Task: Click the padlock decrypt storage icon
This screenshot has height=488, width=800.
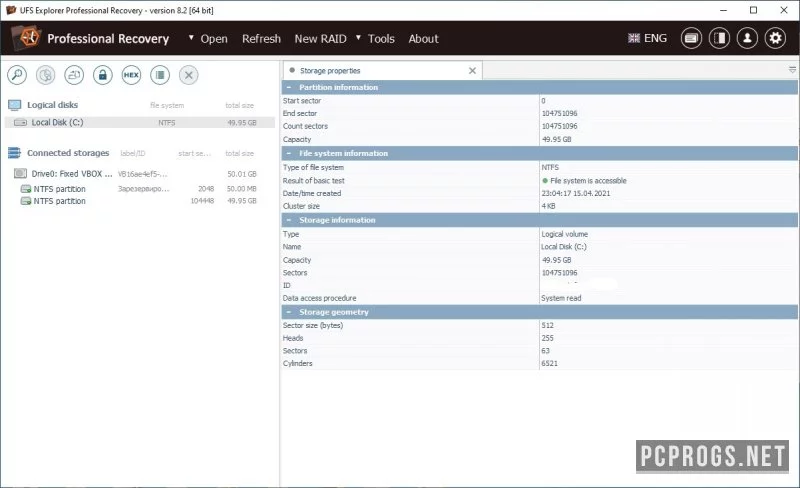Action: pos(103,75)
